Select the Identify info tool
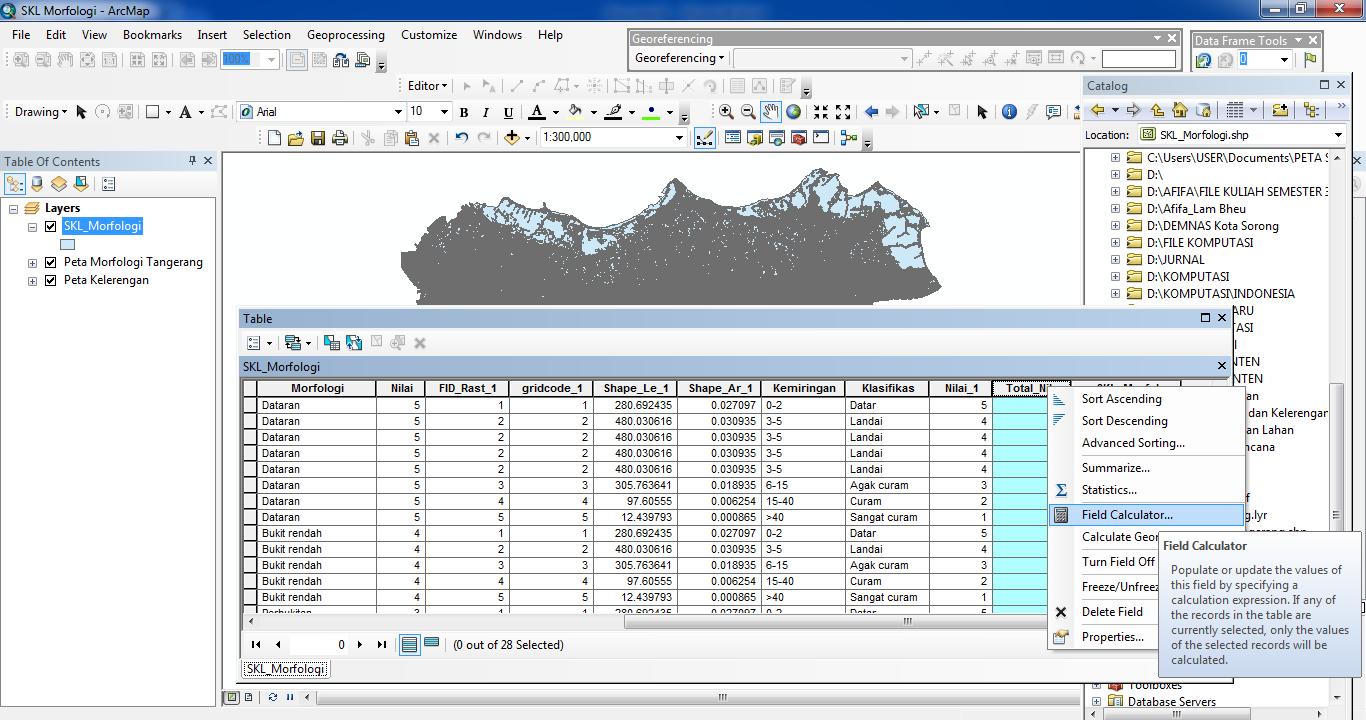 [x=1009, y=112]
